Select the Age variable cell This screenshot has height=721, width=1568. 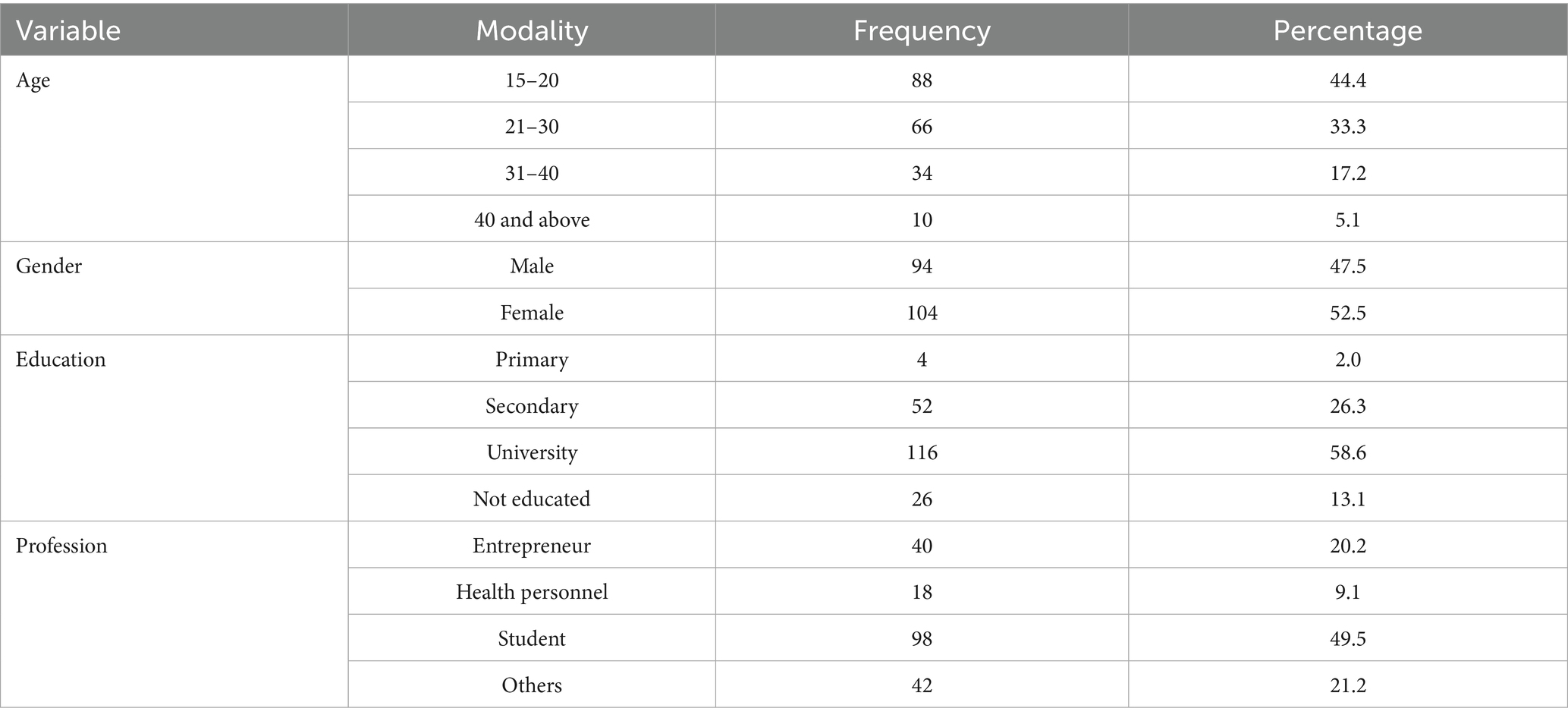coord(33,80)
